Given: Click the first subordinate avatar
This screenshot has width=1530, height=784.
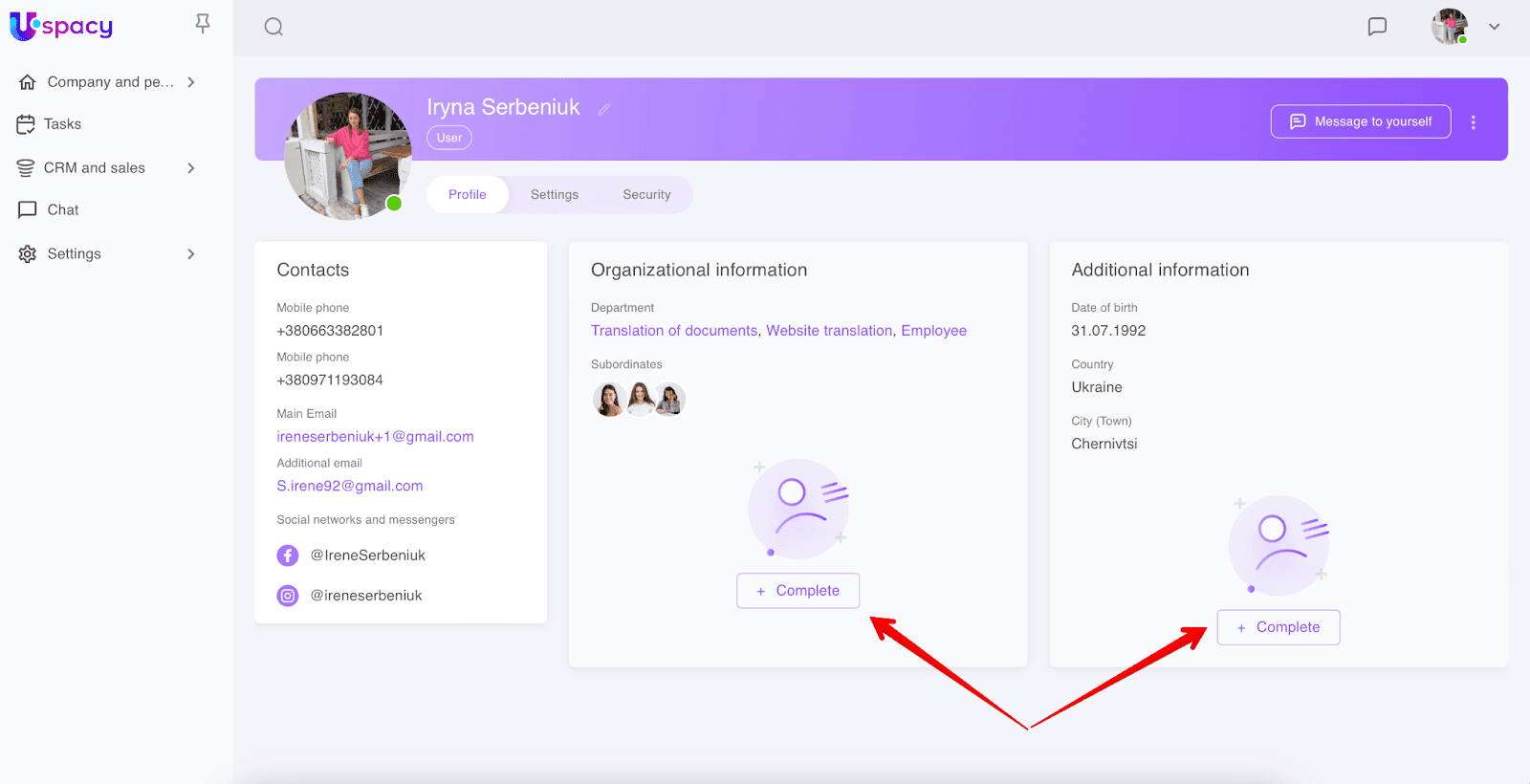Looking at the screenshot, I should click(609, 399).
